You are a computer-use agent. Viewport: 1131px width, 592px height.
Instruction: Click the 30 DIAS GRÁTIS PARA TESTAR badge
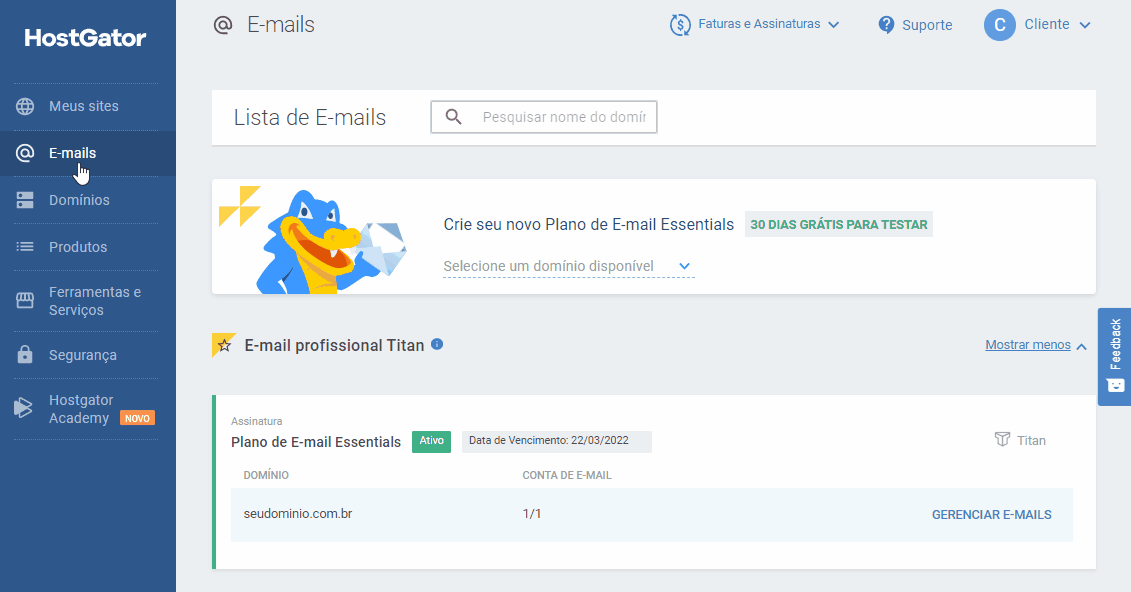tap(838, 224)
